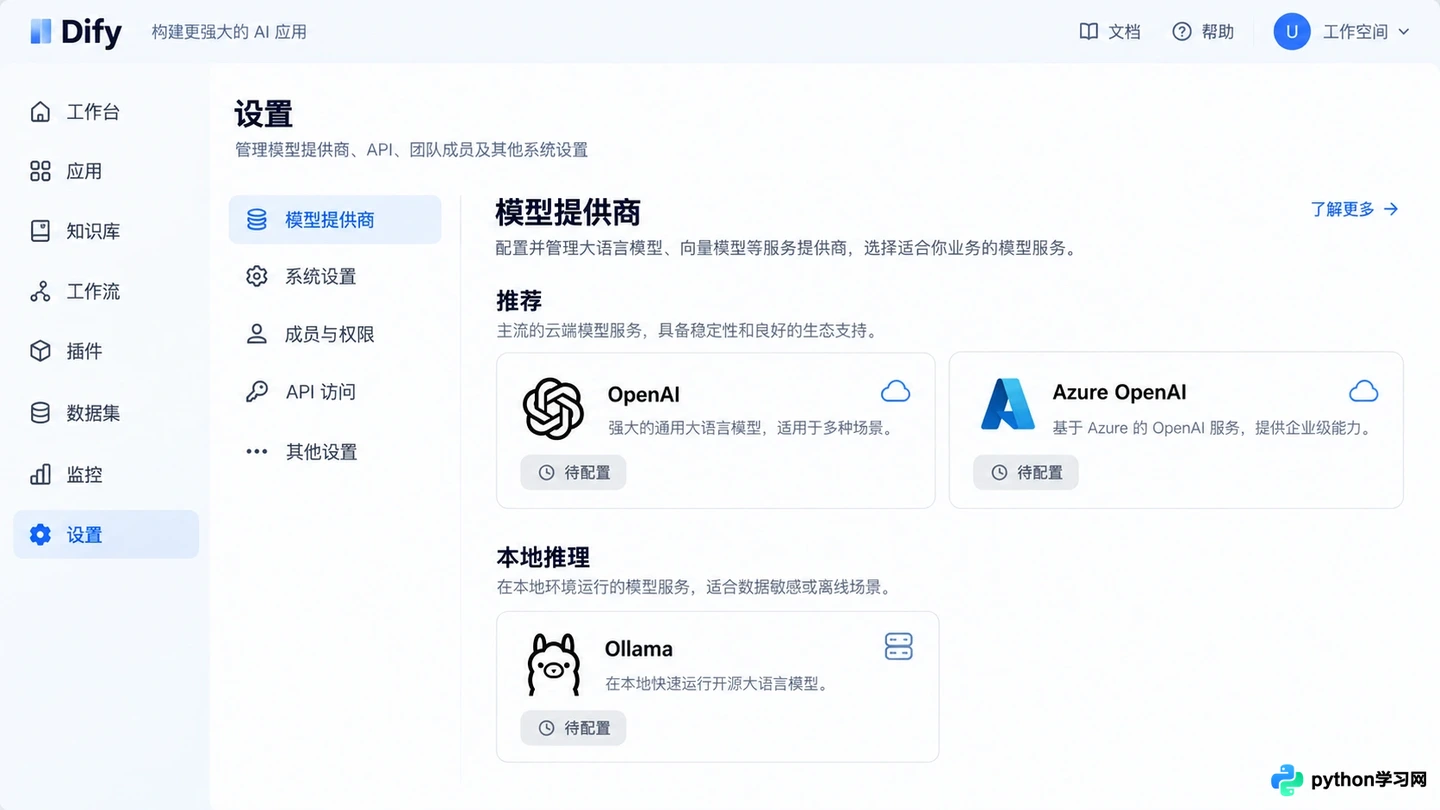Expand the 工作空间 dropdown chevron
Image resolution: width=1440 pixels, height=810 pixels.
pos(1404,32)
